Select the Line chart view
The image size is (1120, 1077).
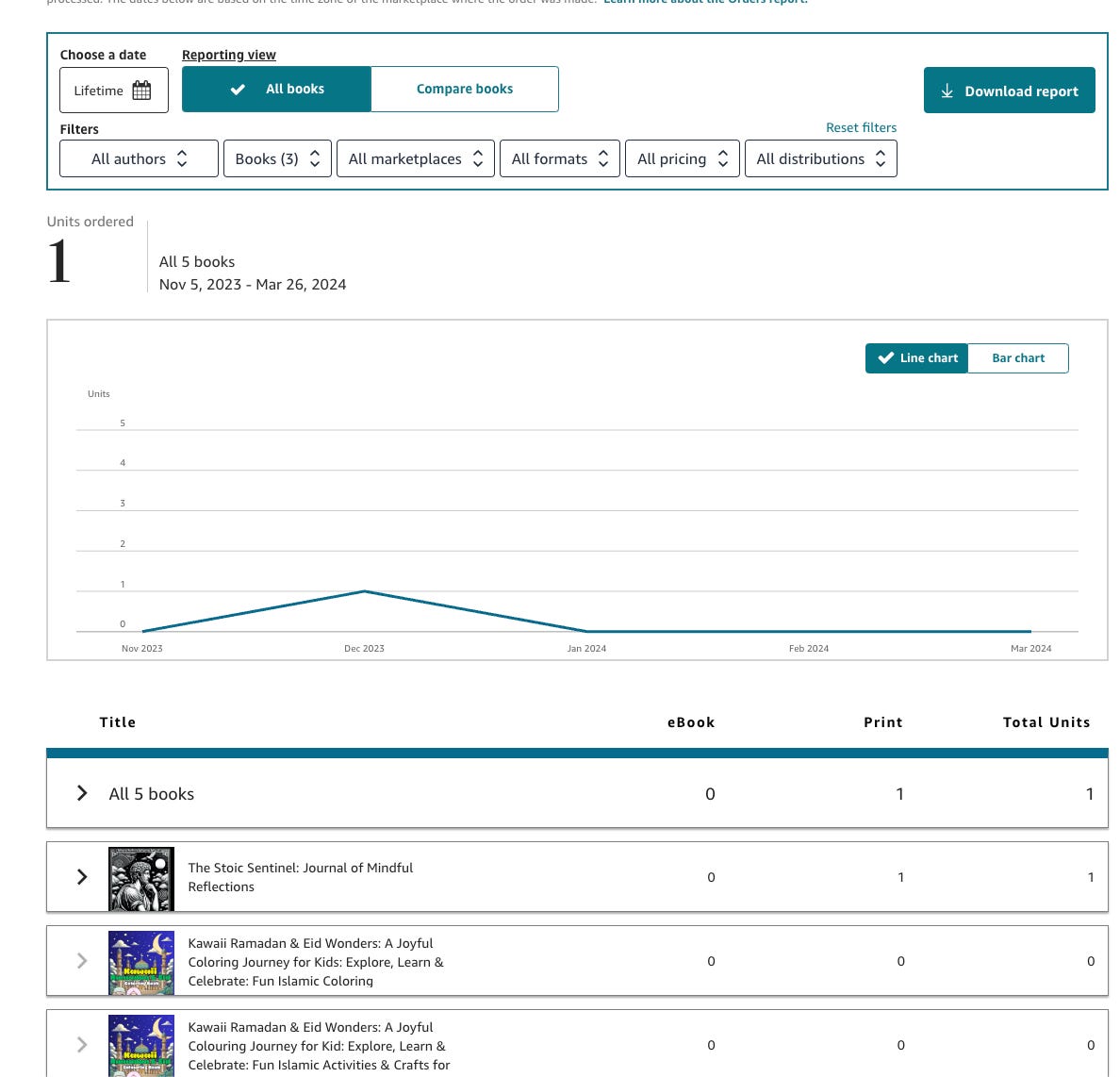916,358
